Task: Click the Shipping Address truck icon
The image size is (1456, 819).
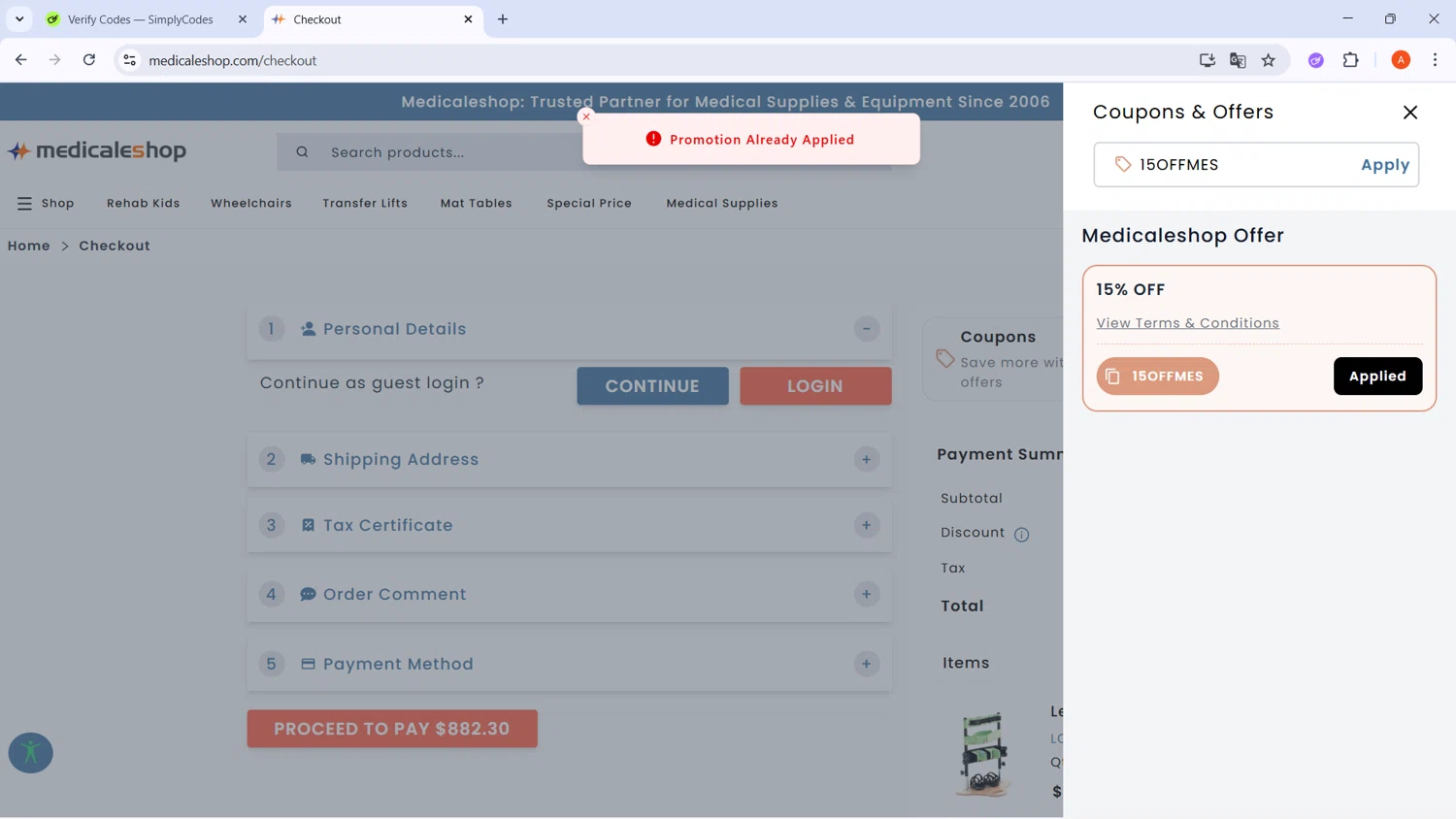Action: click(308, 460)
